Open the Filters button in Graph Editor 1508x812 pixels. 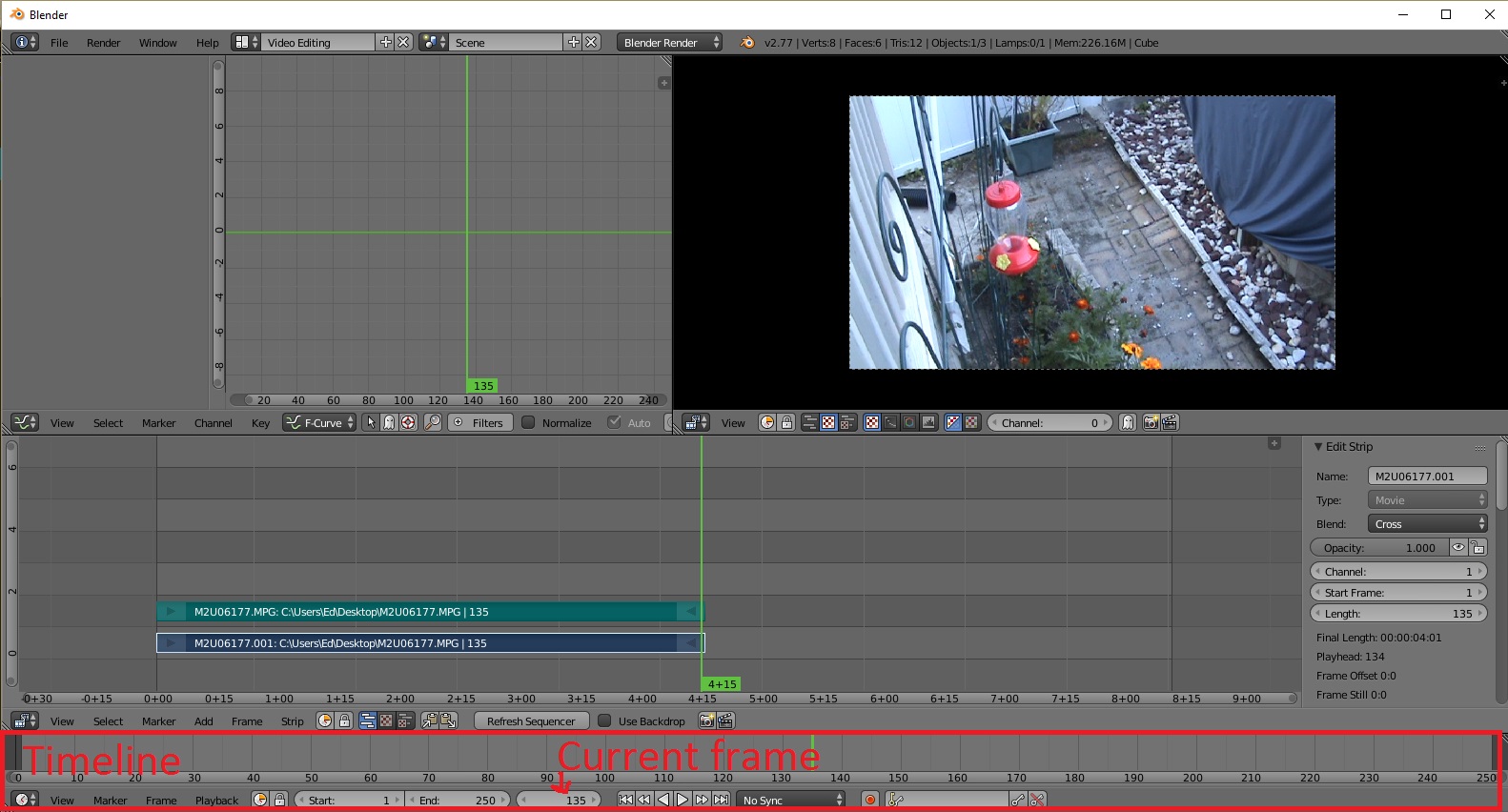(x=480, y=422)
